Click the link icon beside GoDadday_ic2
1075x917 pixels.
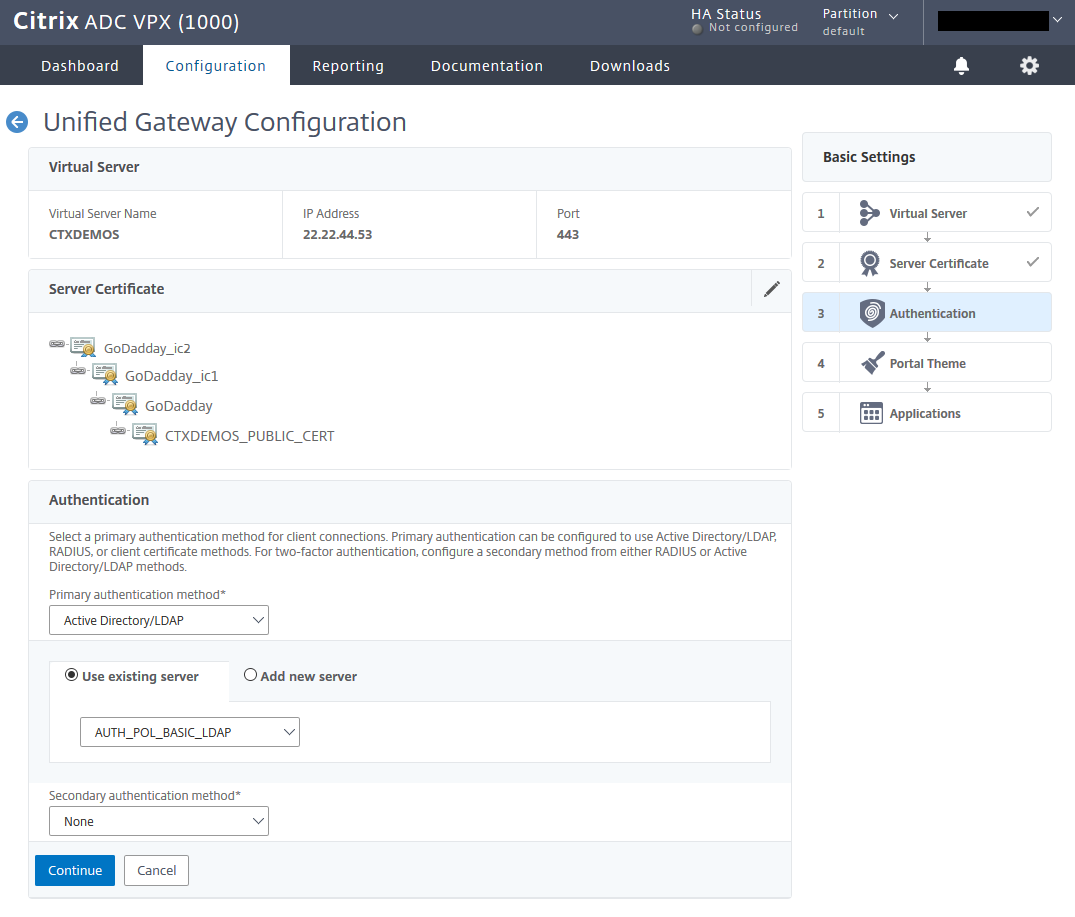pos(57,343)
